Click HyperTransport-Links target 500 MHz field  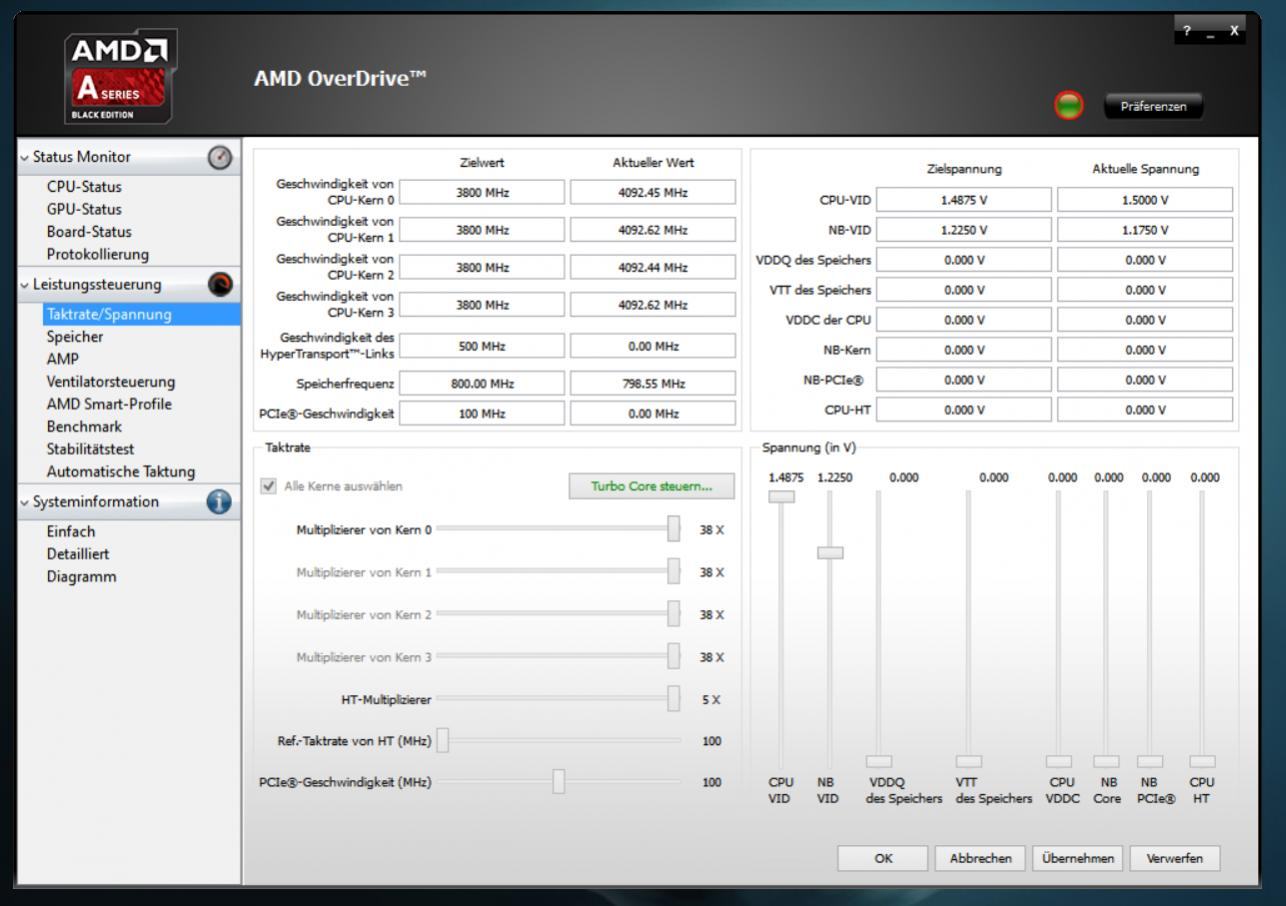(x=482, y=346)
